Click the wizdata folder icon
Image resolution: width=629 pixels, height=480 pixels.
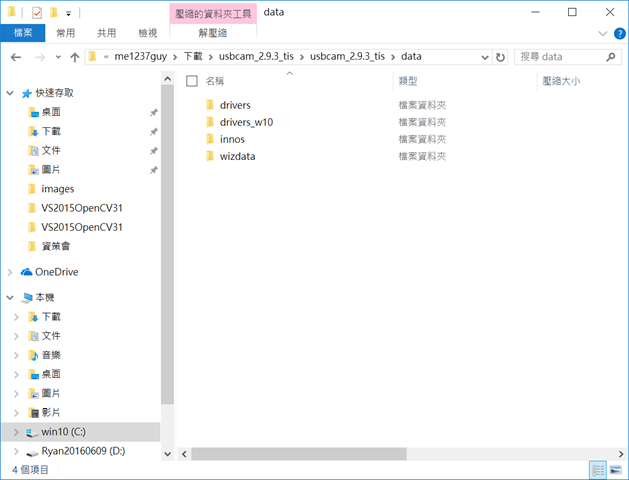click(210, 156)
